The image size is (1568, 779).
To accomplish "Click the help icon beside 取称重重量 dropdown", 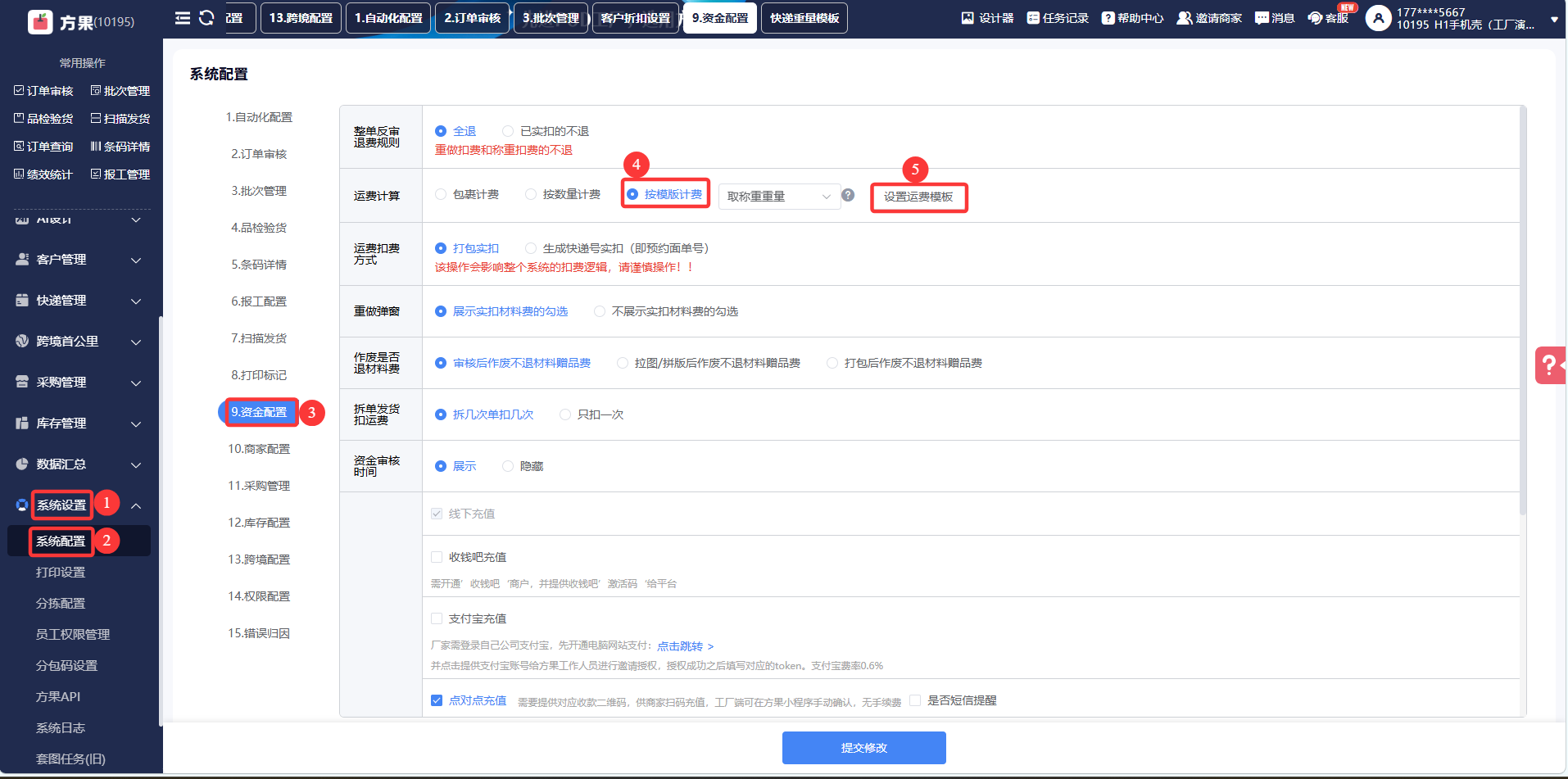I will [x=848, y=195].
